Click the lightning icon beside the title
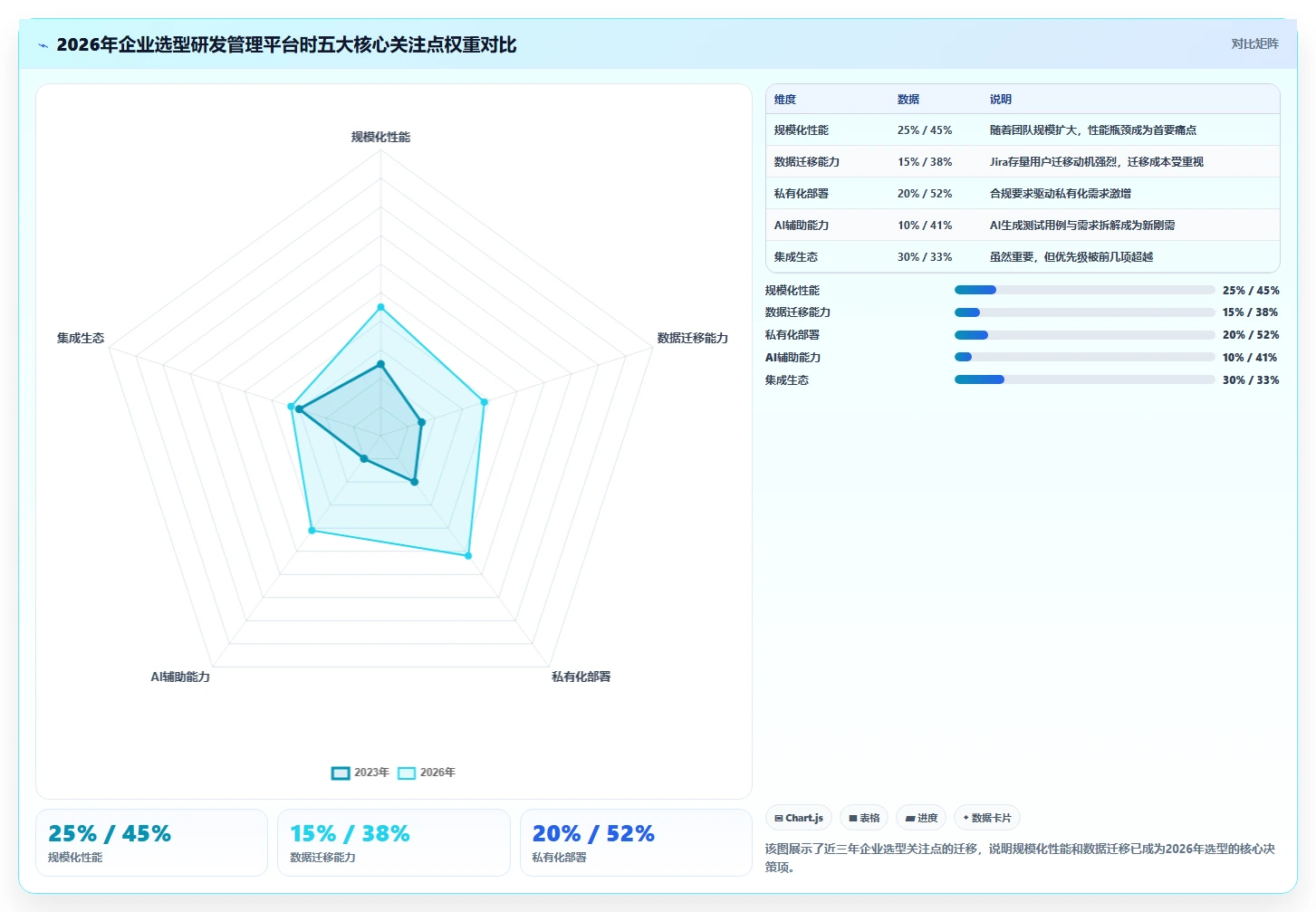This screenshot has height=912, width=1316. 43,45
